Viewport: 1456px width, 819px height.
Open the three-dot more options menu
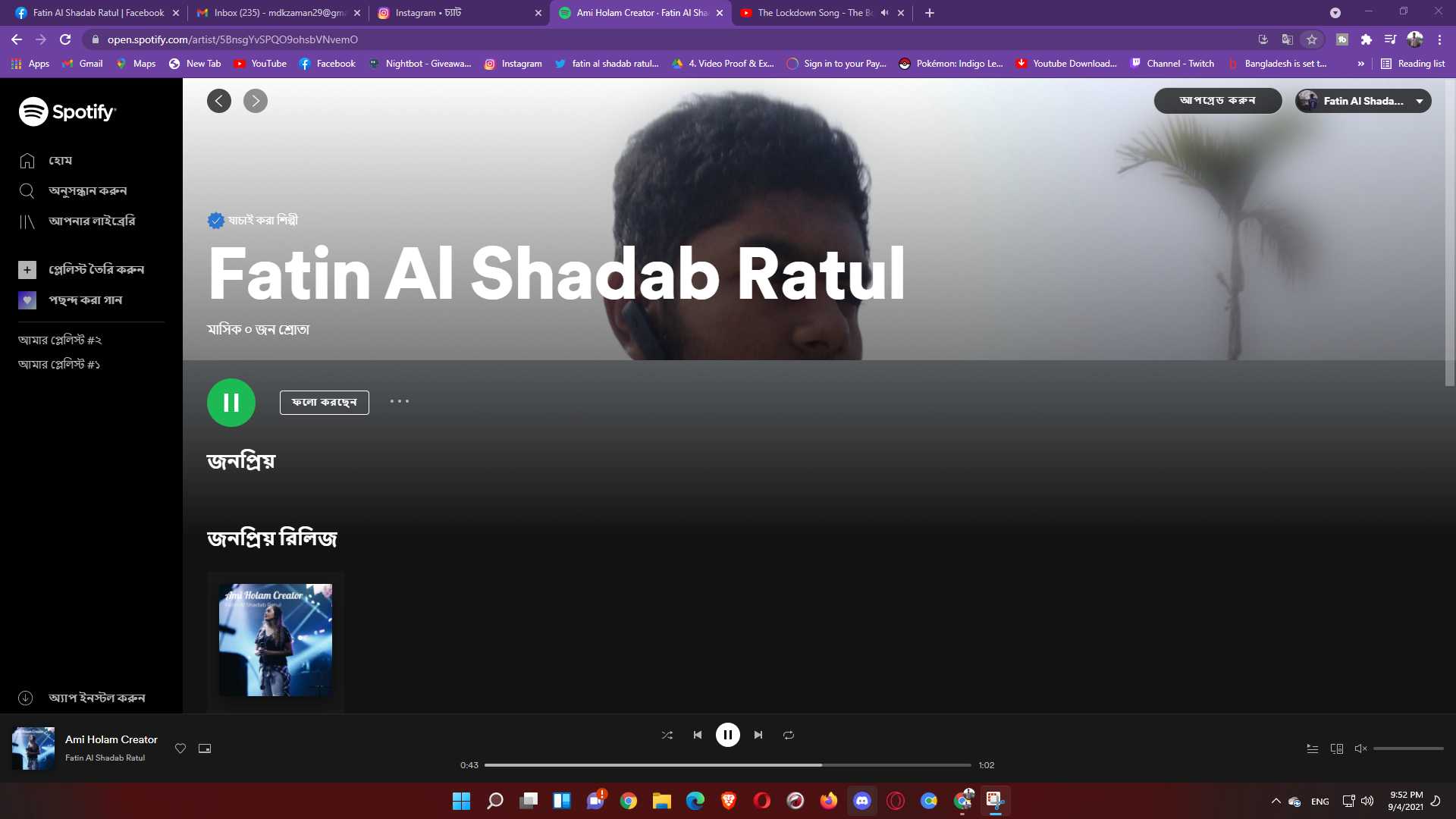400,402
